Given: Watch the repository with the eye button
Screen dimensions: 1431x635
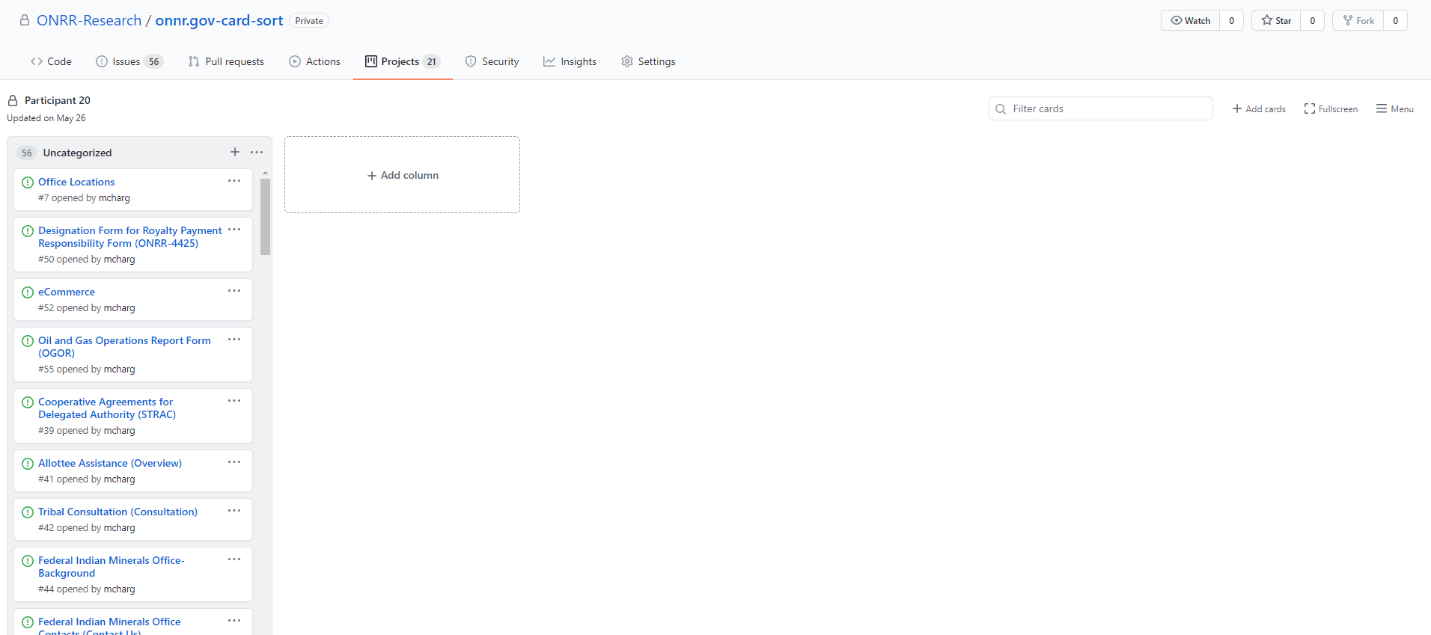Looking at the screenshot, I should 1190,21.
